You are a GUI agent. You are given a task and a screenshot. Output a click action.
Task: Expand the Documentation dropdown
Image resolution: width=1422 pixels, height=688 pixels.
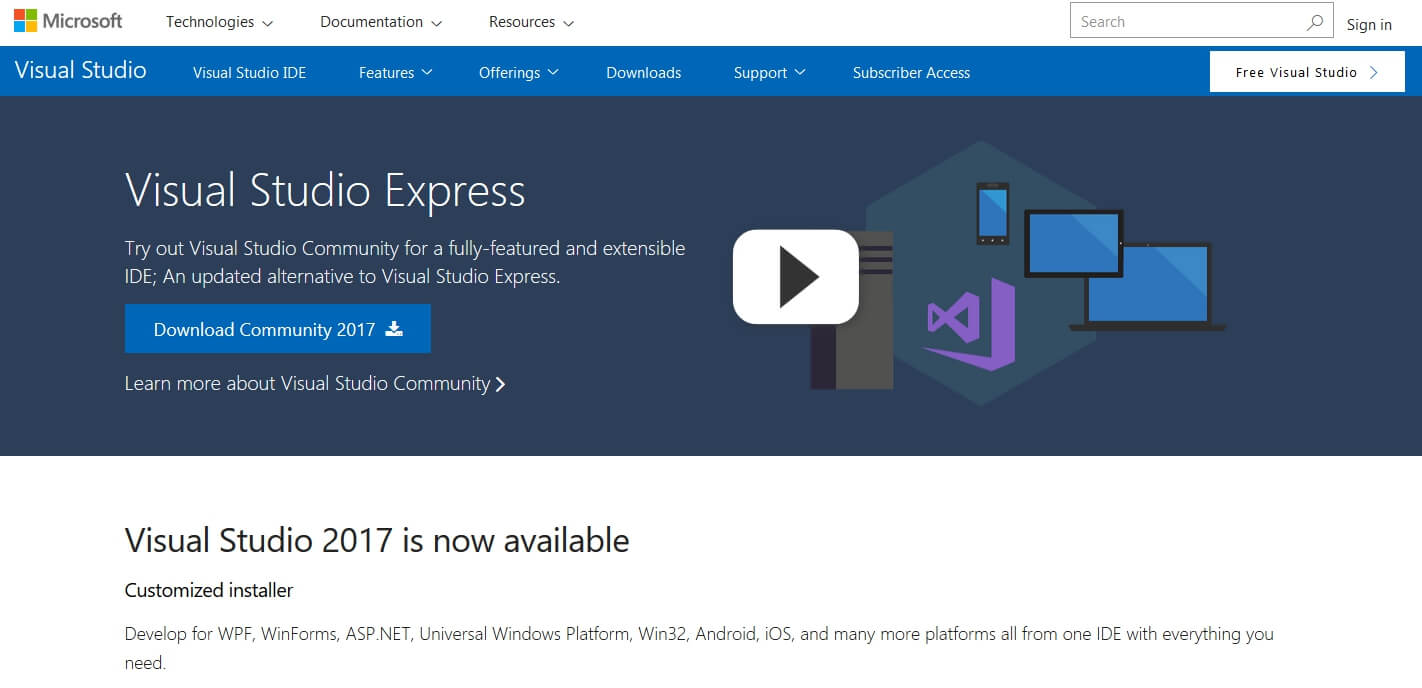381,22
